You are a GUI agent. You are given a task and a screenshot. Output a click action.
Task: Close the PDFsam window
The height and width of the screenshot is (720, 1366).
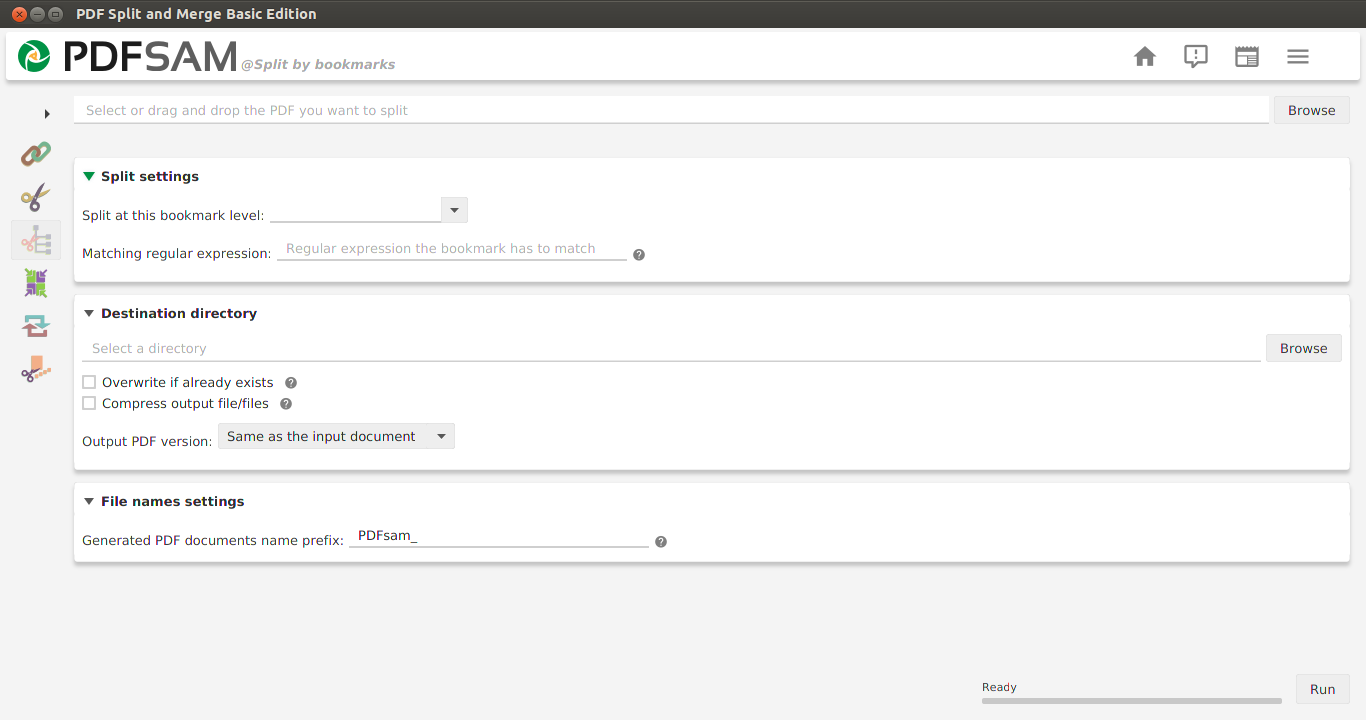19,14
